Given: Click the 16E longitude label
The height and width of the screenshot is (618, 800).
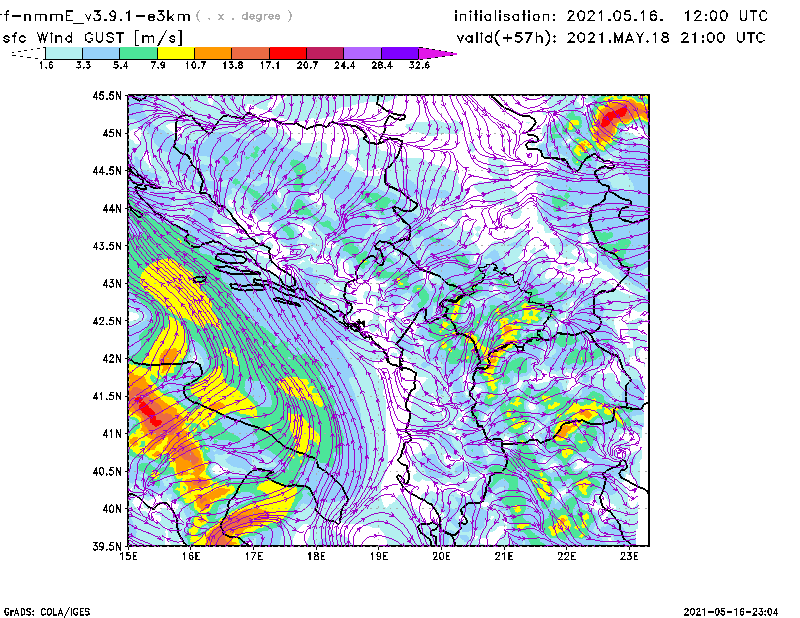Looking at the screenshot, I should pyautogui.click(x=191, y=556).
